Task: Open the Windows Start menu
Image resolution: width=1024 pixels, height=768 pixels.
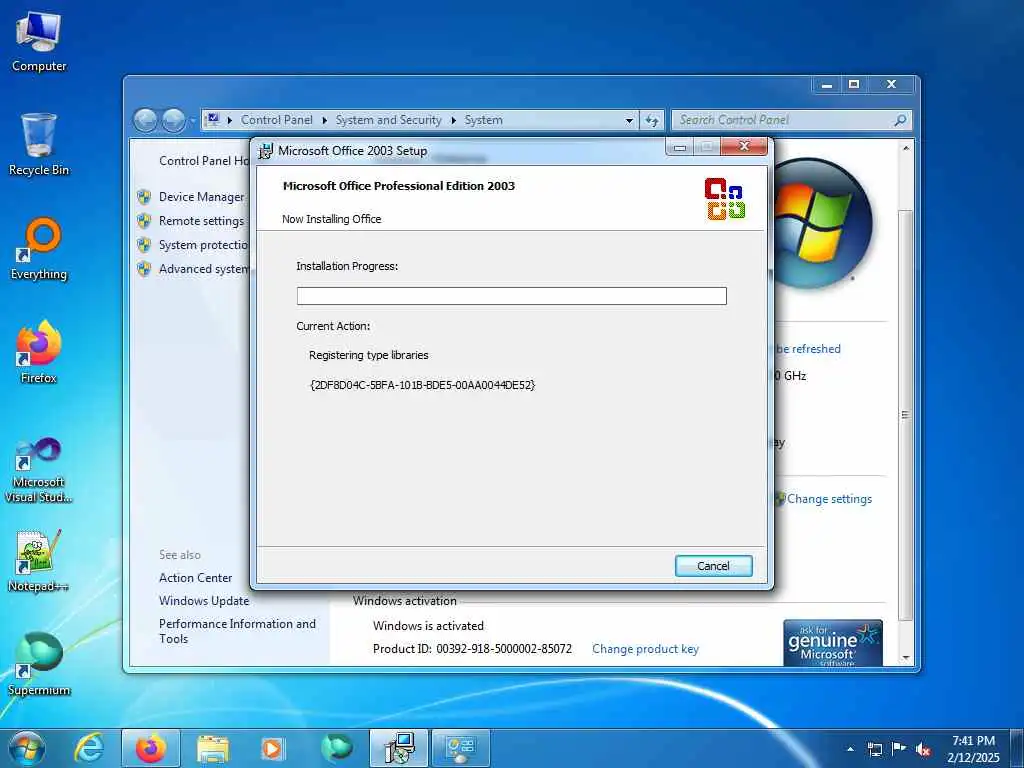Action: (x=26, y=748)
